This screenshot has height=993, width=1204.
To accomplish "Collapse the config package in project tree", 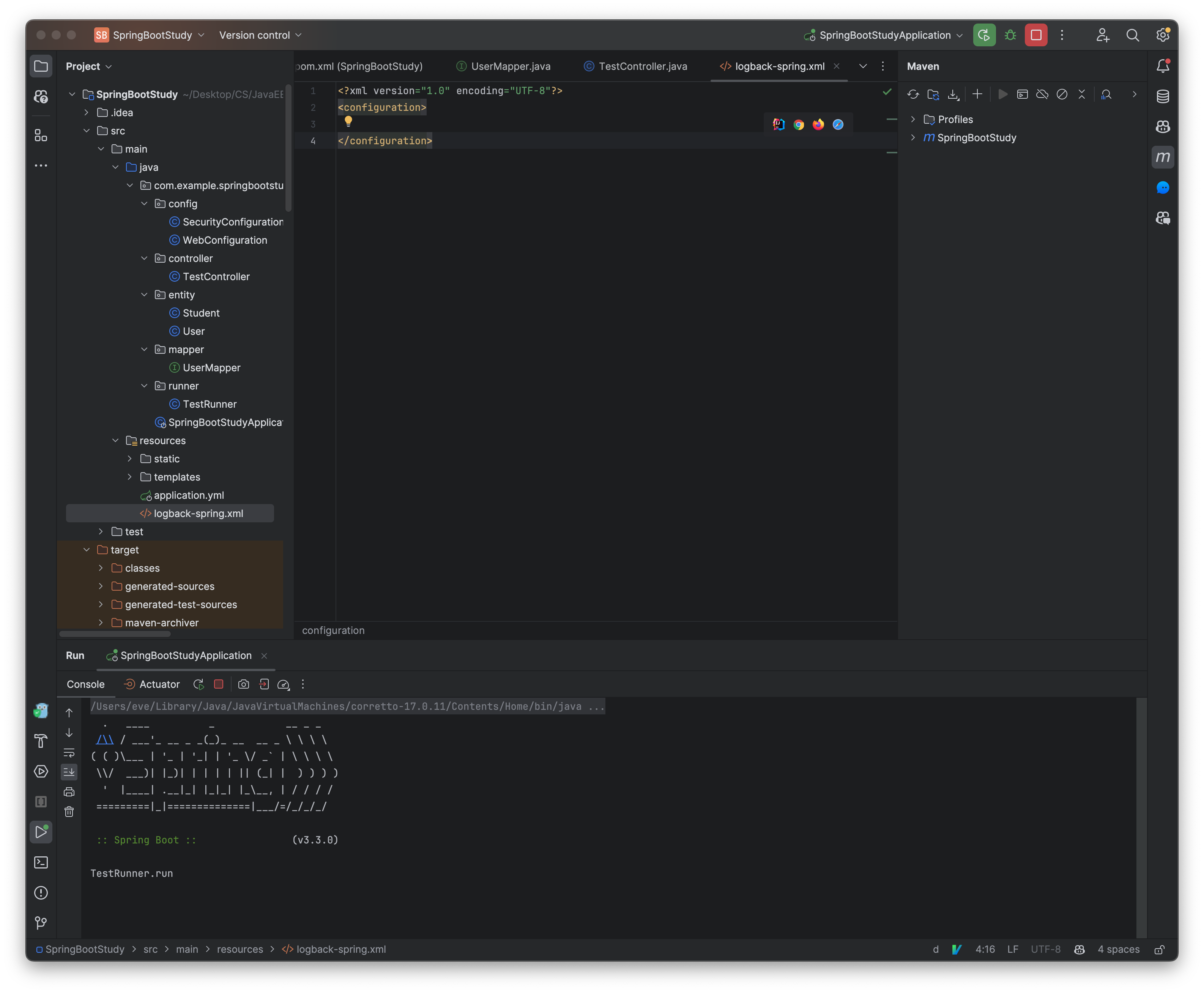I will click(x=144, y=203).
